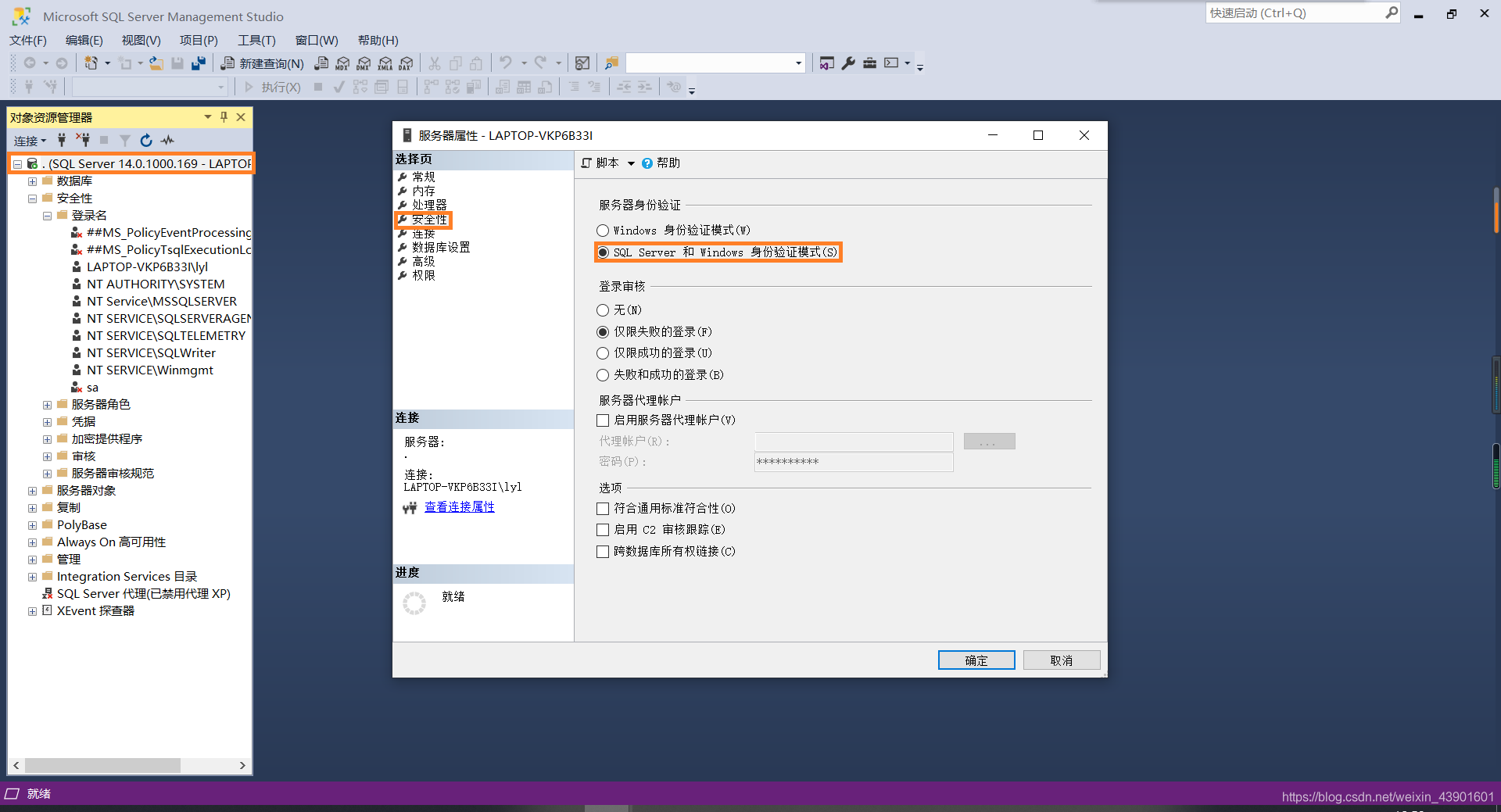Select both failed and successful logins option

coord(603,375)
